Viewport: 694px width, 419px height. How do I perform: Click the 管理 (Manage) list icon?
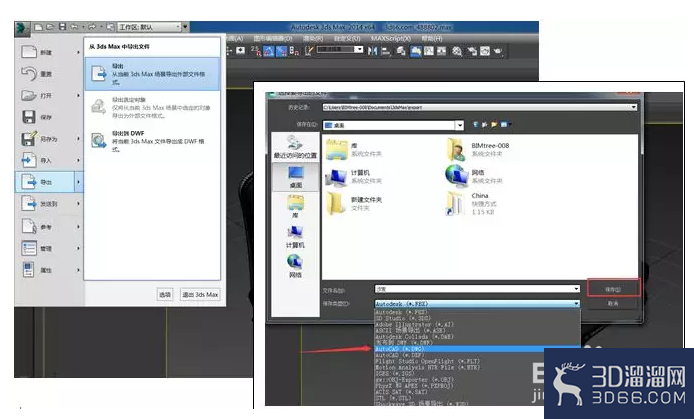click(29, 248)
